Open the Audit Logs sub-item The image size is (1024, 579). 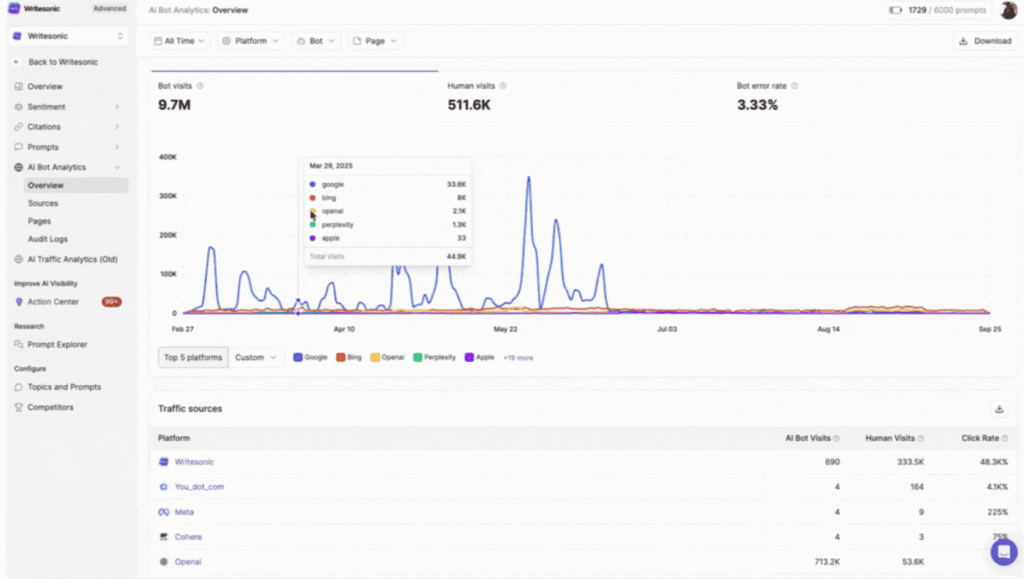(48, 239)
